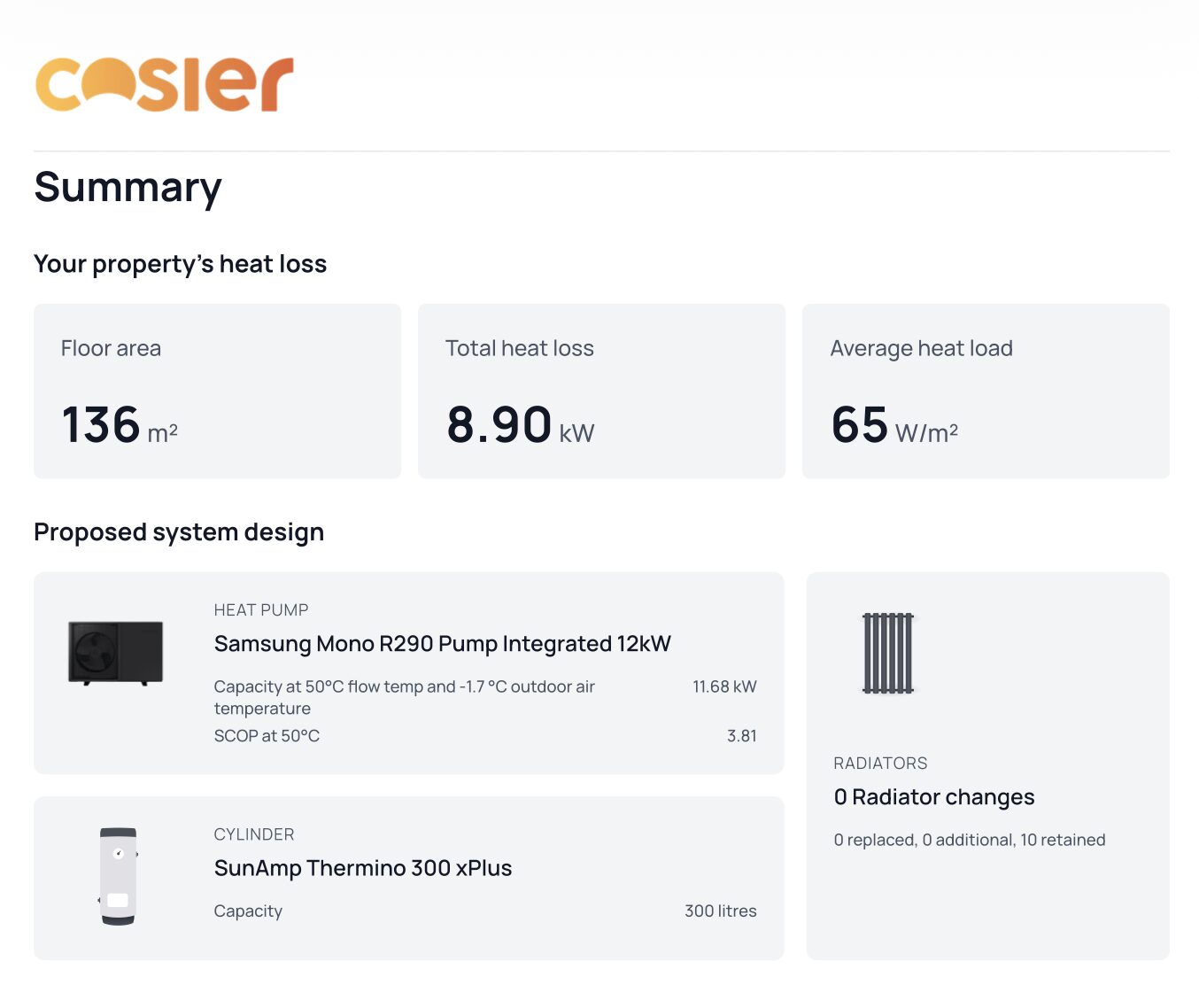Click the Proposed system design heading
Image resolution: width=1199 pixels, height=1008 pixels.
(x=179, y=532)
